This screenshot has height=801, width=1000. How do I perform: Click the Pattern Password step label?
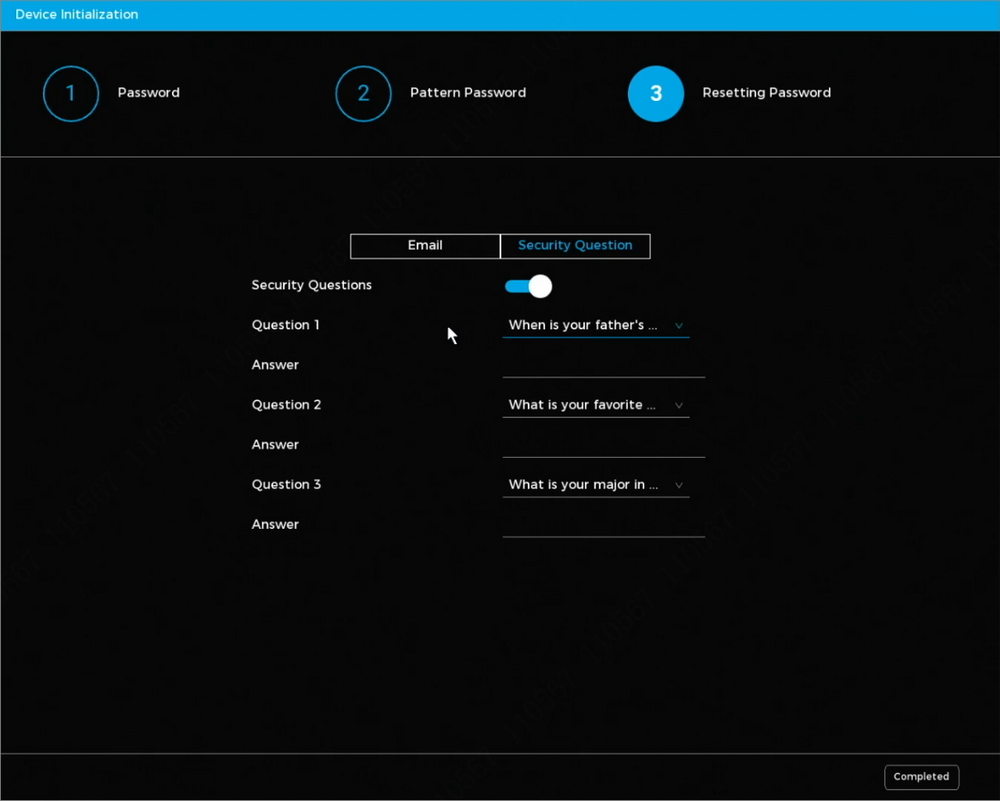tap(468, 93)
